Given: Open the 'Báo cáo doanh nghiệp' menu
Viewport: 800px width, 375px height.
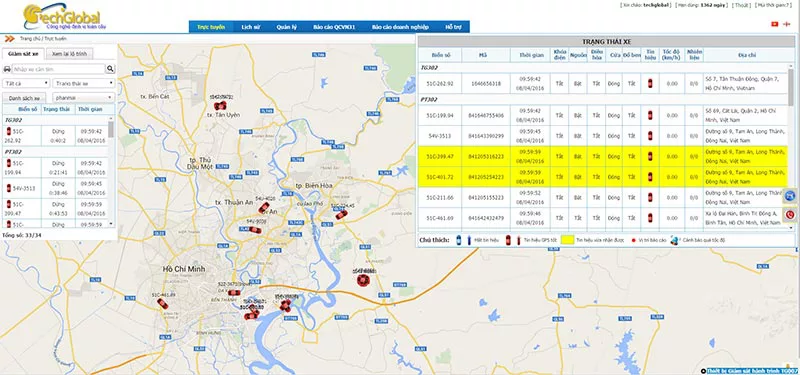Looking at the screenshot, I should [x=400, y=27].
